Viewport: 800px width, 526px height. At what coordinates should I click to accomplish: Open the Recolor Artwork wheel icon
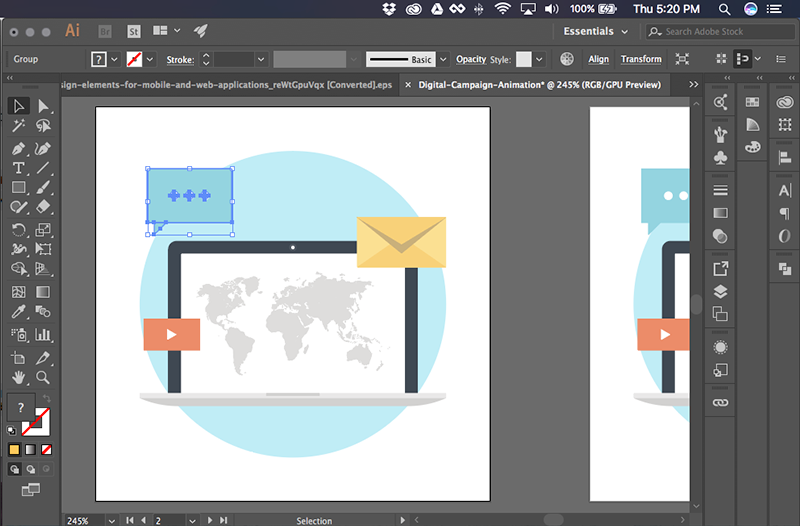click(566, 59)
